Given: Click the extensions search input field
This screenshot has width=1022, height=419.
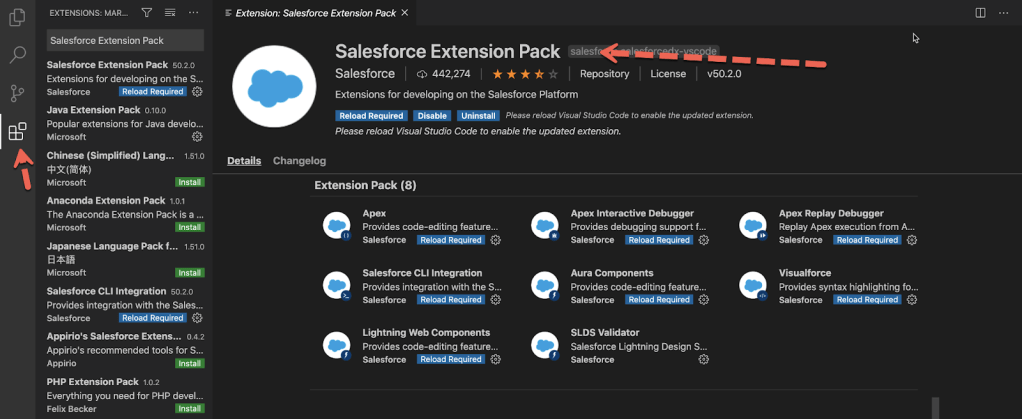Looking at the screenshot, I should pyautogui.click(x=125, y=41).
